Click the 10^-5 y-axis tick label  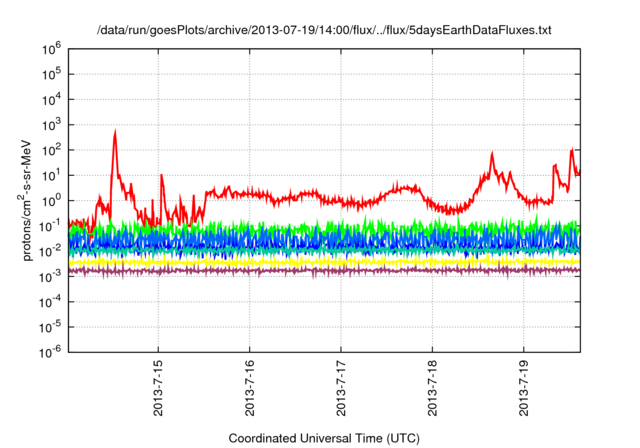pos(50,328)
